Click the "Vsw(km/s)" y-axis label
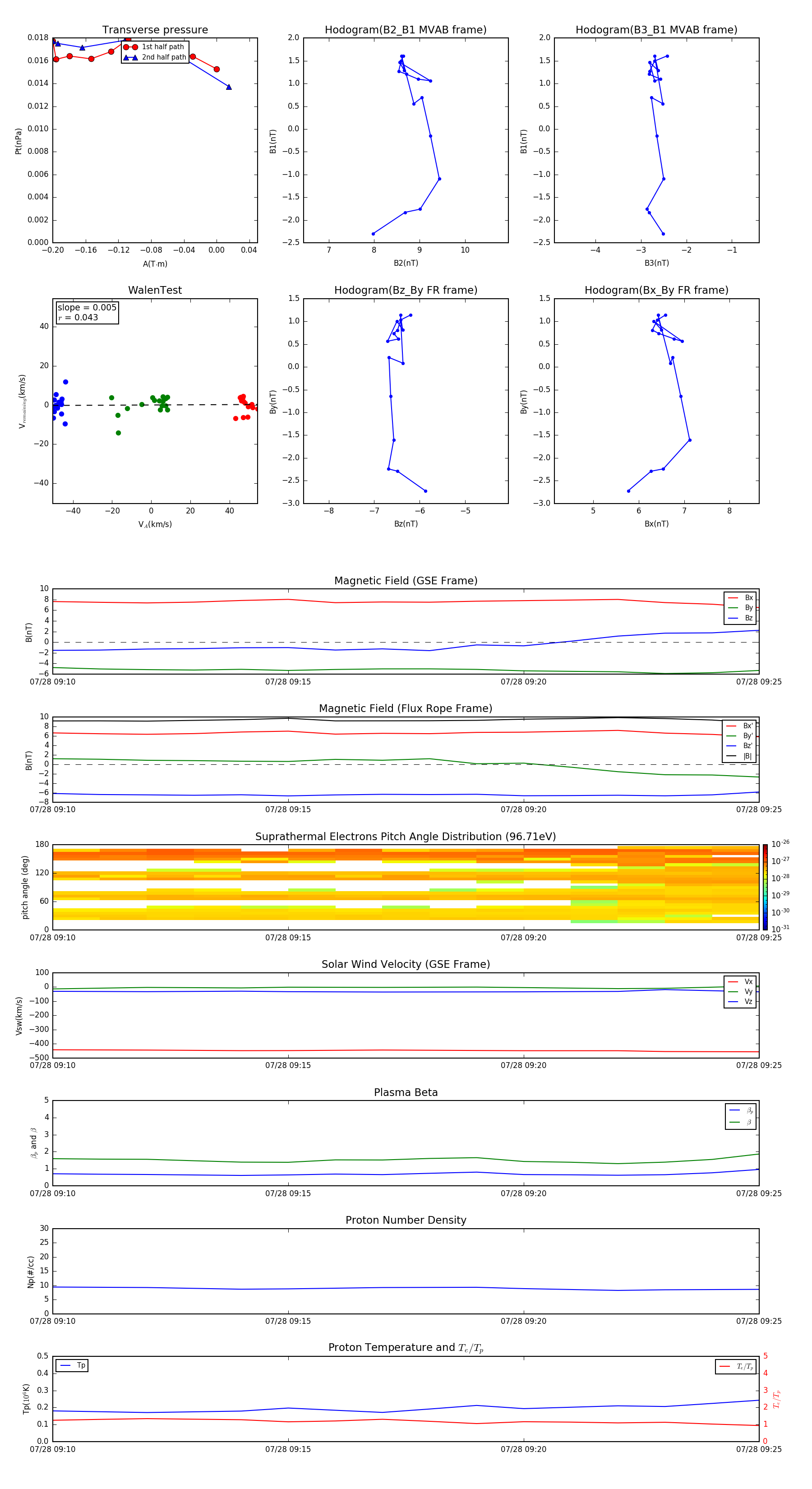812x1489 pixels. tap(18, 1016)
